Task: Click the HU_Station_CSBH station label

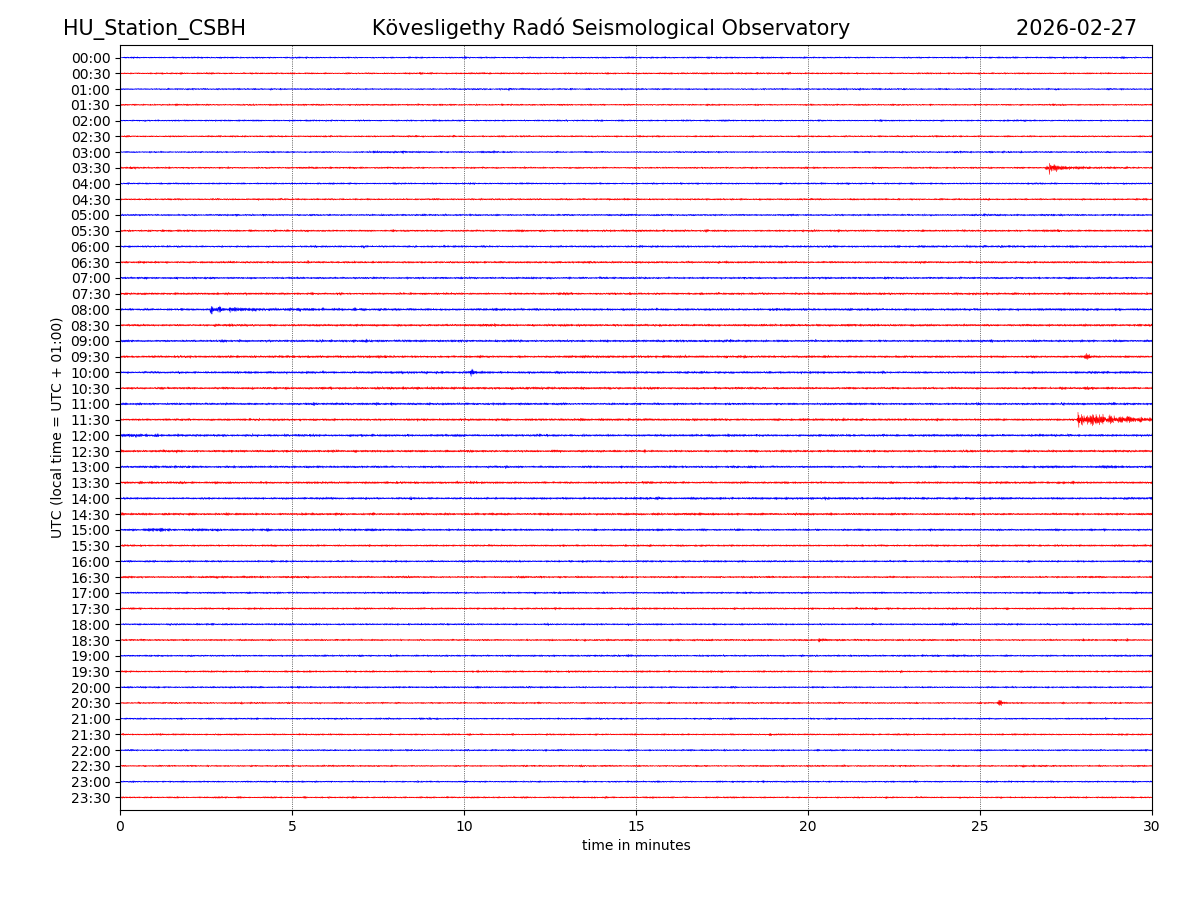Action: [x=154, y=28]
